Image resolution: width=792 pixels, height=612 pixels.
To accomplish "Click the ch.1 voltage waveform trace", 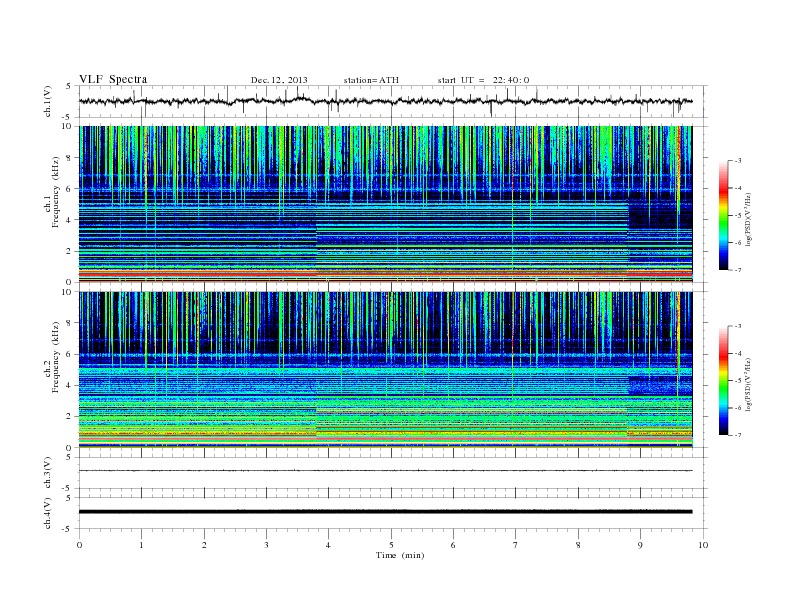I will click(x=385, y=101).
